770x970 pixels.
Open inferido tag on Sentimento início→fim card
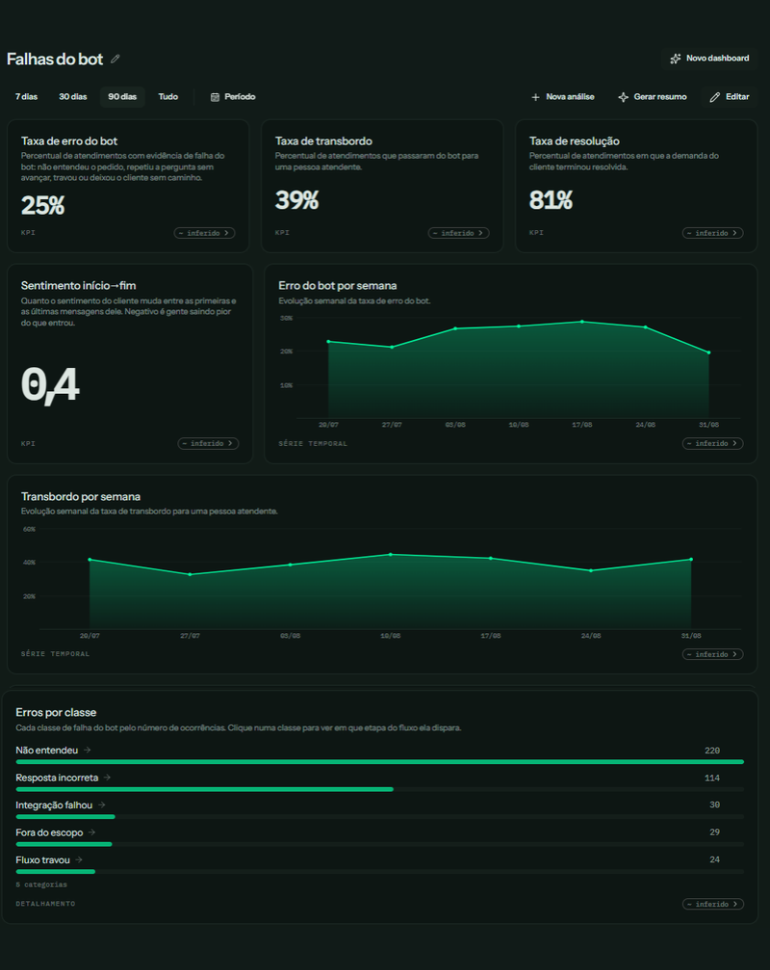208,444
